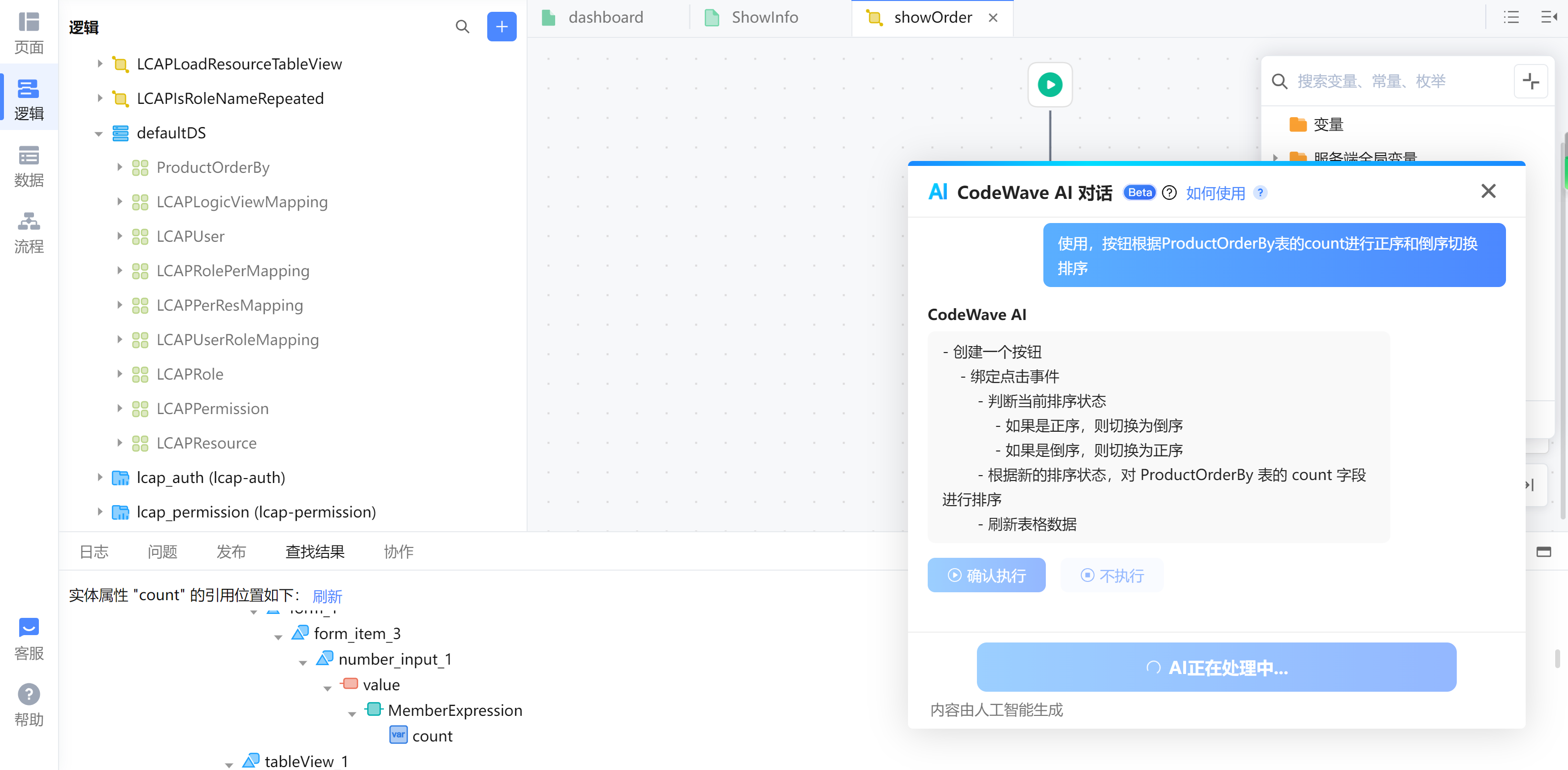Image resolution: width=1568 pixels, height=770 pixels.
Task: Close the showOrder tab
Action: point(993,18)
